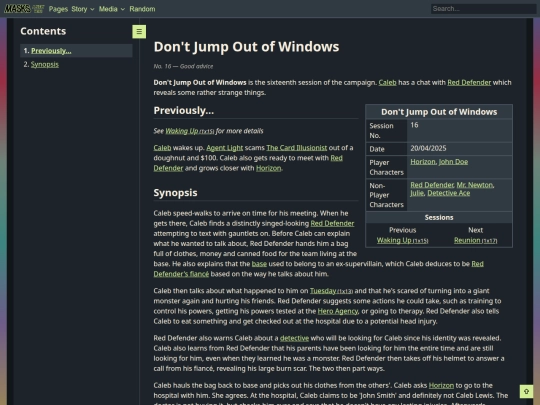Viewport: 540px width, 405px height.
Task: Focus the Search input field
Action: (483, 9)
